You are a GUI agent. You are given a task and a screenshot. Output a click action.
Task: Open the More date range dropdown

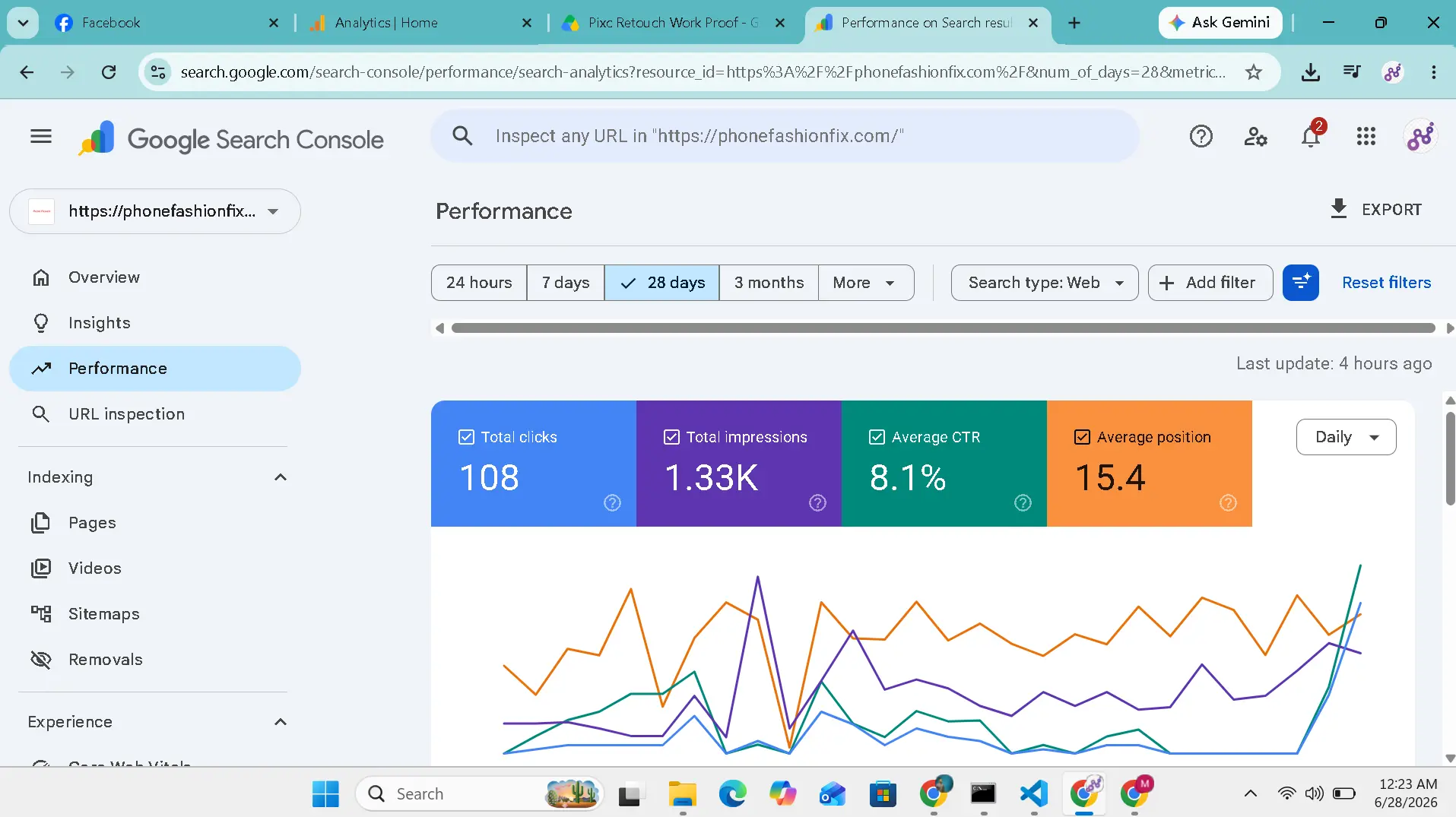(866, 283)
